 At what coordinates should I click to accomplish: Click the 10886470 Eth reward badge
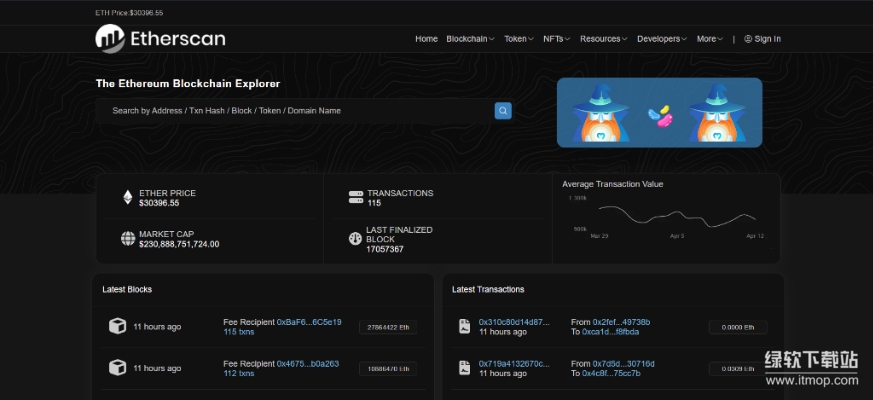(388, 369)
